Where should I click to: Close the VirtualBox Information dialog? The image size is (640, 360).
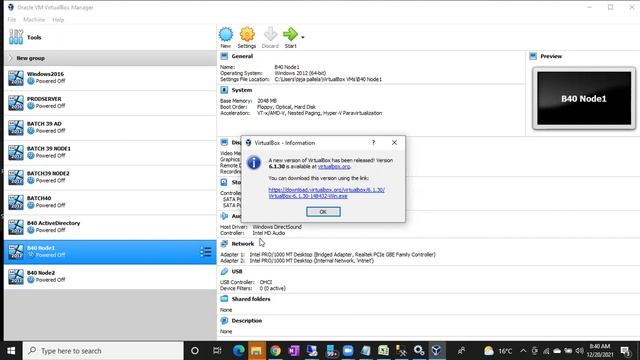[394, 142]
